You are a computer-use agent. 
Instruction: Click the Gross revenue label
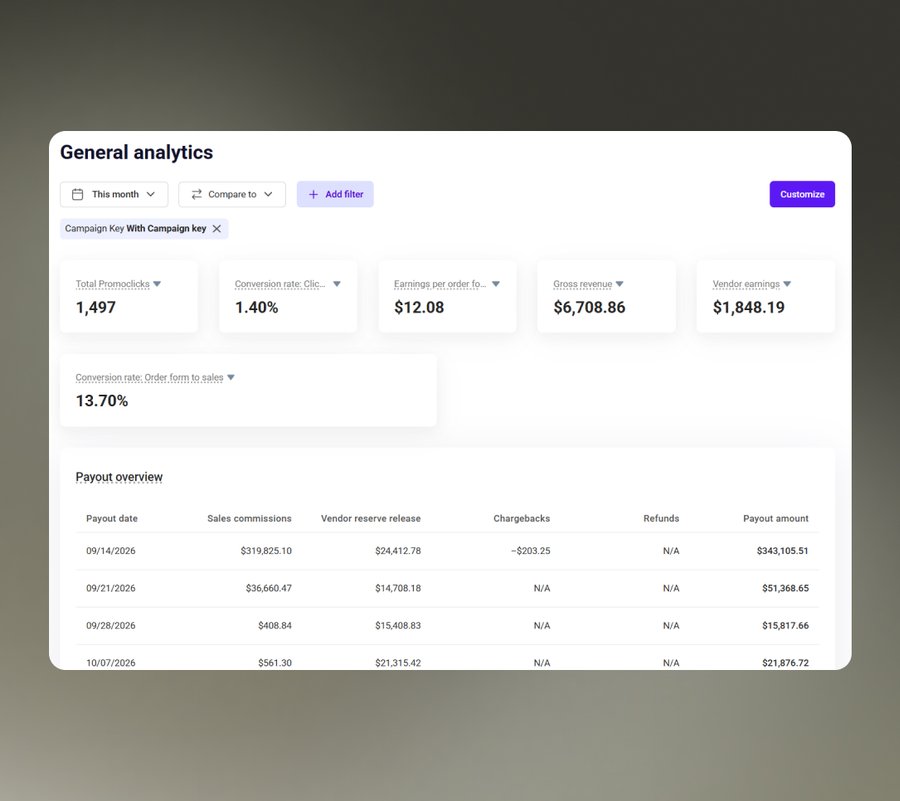pyautogui.click(x=583, y=284)
